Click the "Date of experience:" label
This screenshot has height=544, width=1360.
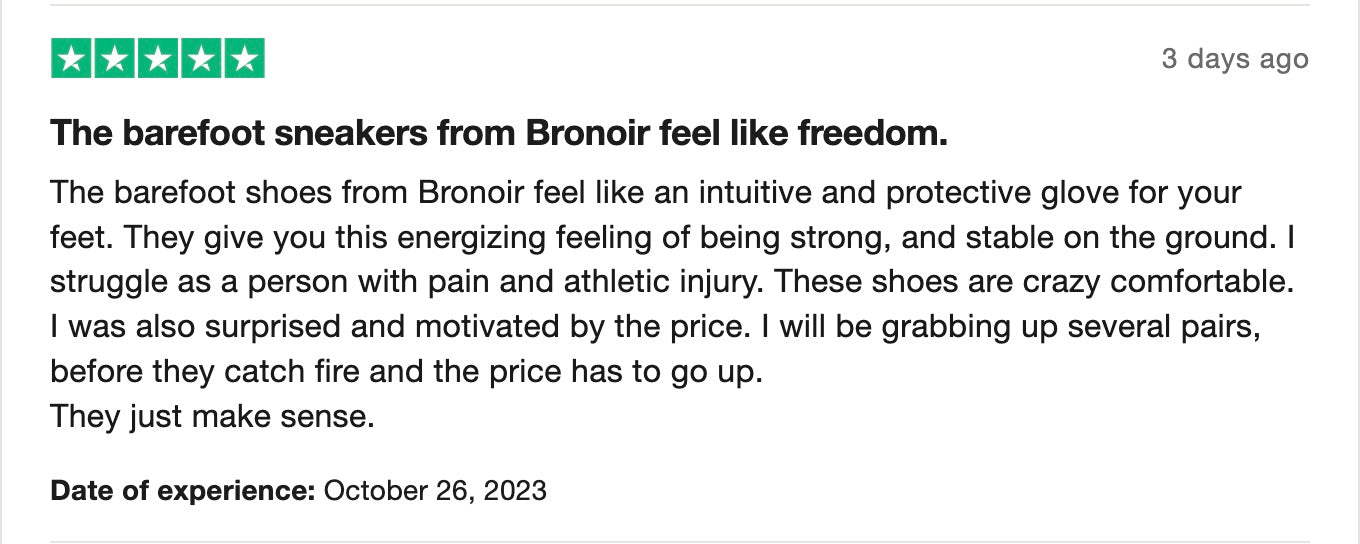183,491
